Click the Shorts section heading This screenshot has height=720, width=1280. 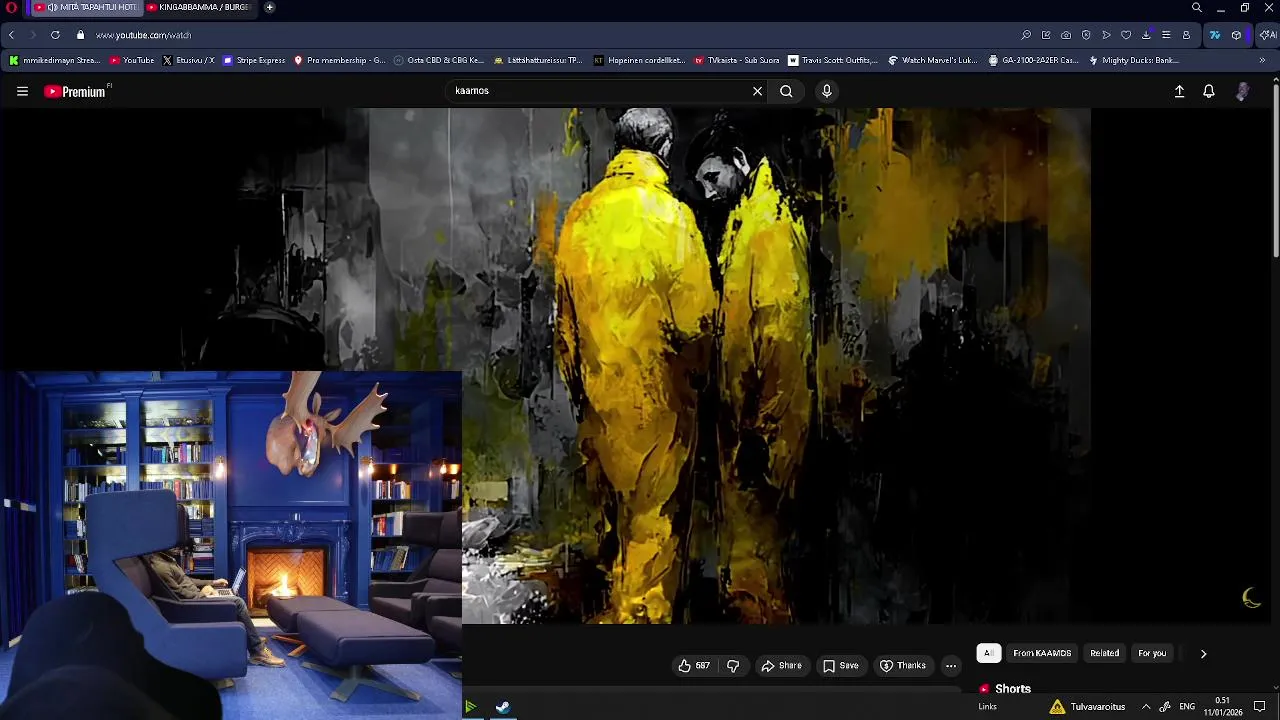pyautogui.click(x=1012, y=689)
